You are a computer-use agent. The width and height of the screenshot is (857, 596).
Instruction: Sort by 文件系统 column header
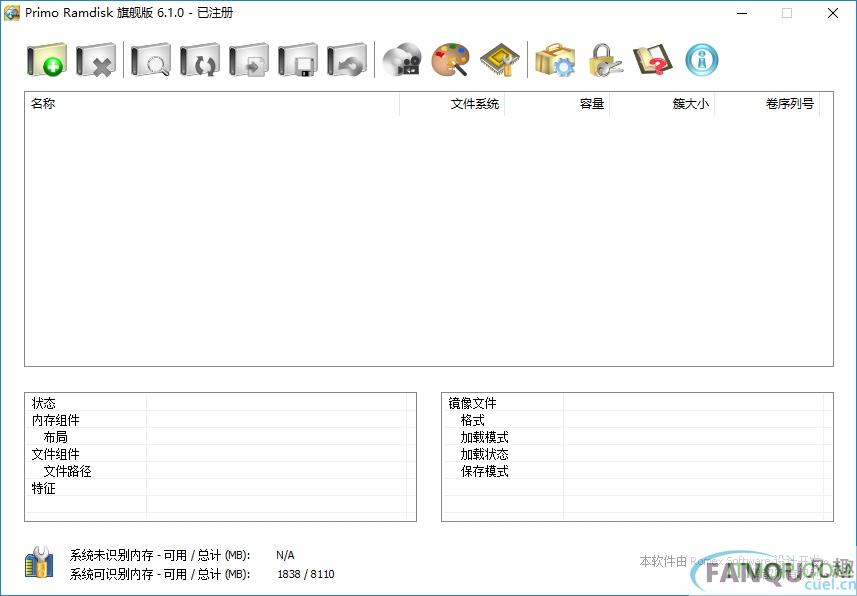click(452, 103)
